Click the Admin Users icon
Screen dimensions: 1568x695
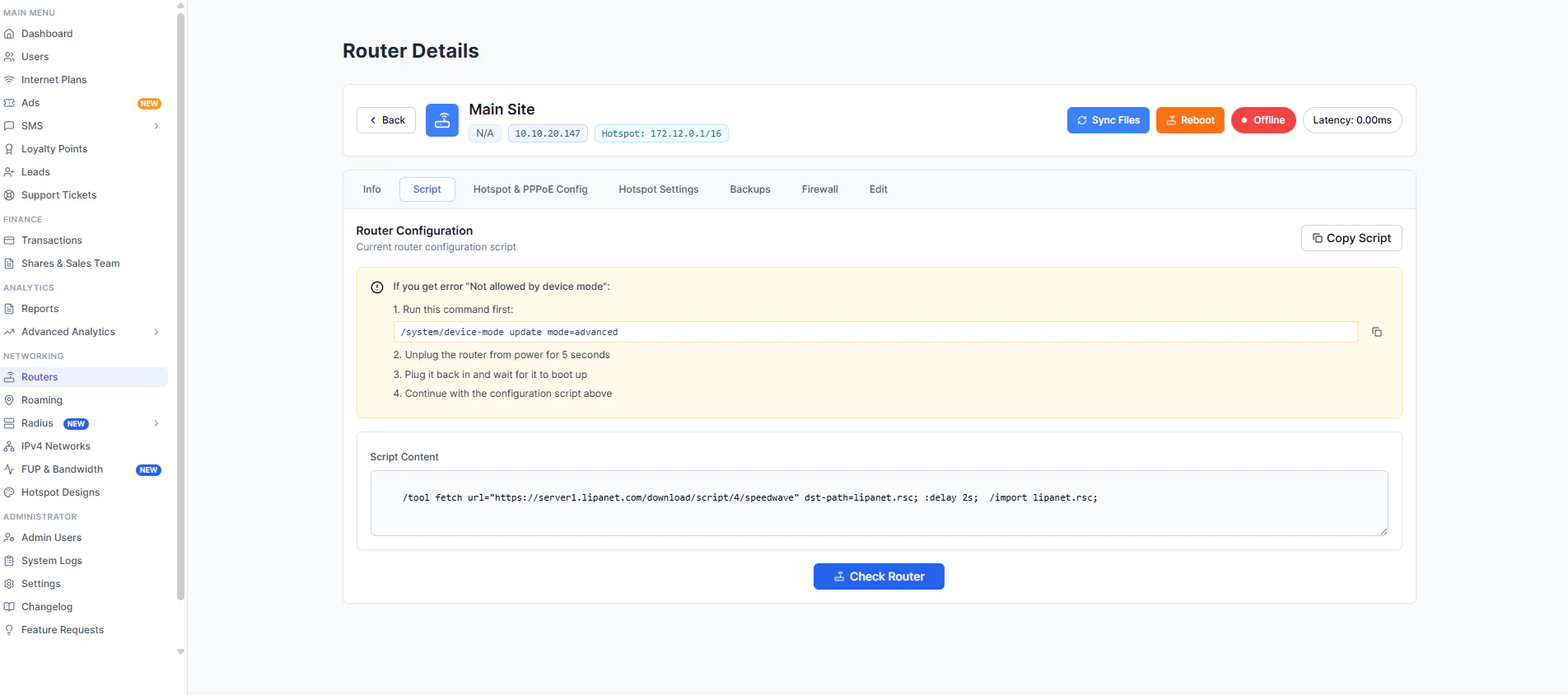pyautogui.click(x=9, y=538)
